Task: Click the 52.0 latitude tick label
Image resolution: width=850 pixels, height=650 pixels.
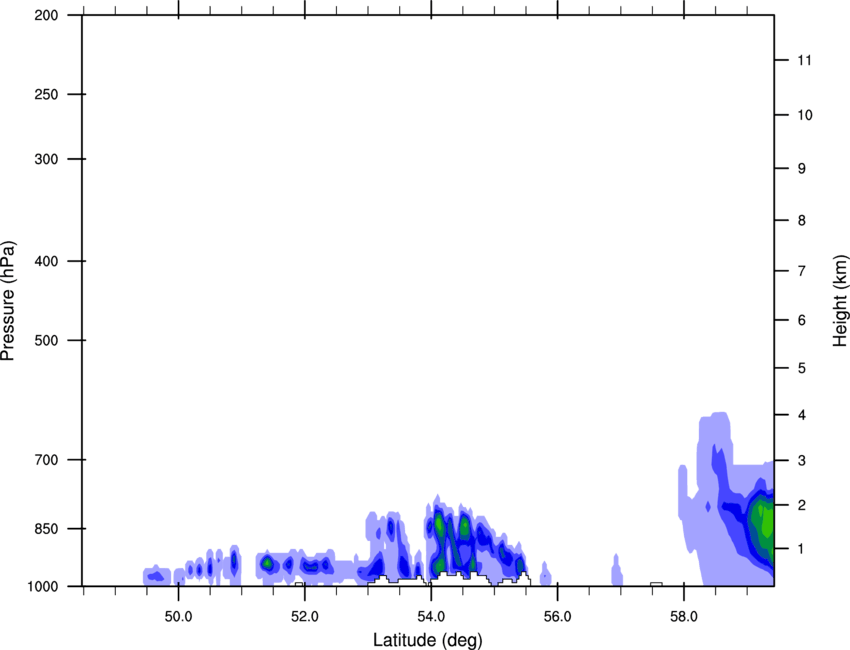Action: click(305, 617)
